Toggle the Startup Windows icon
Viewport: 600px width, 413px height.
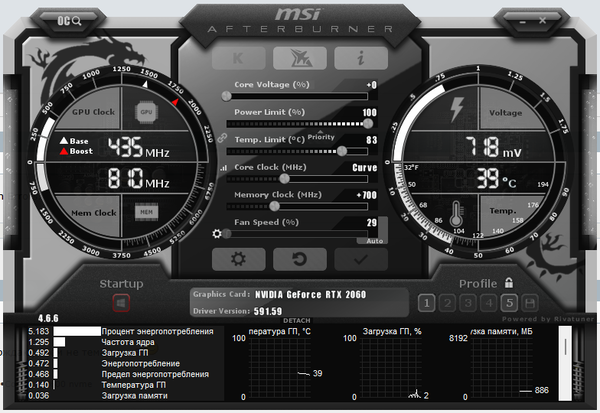121,303
